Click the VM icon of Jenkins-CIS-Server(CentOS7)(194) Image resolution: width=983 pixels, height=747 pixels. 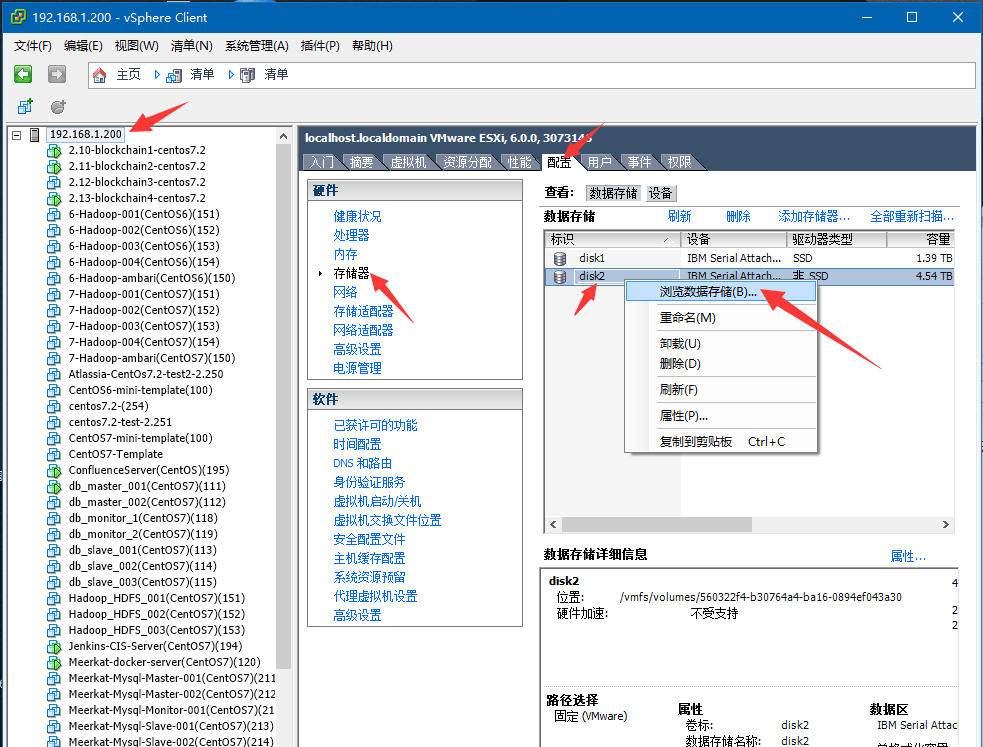55,646
